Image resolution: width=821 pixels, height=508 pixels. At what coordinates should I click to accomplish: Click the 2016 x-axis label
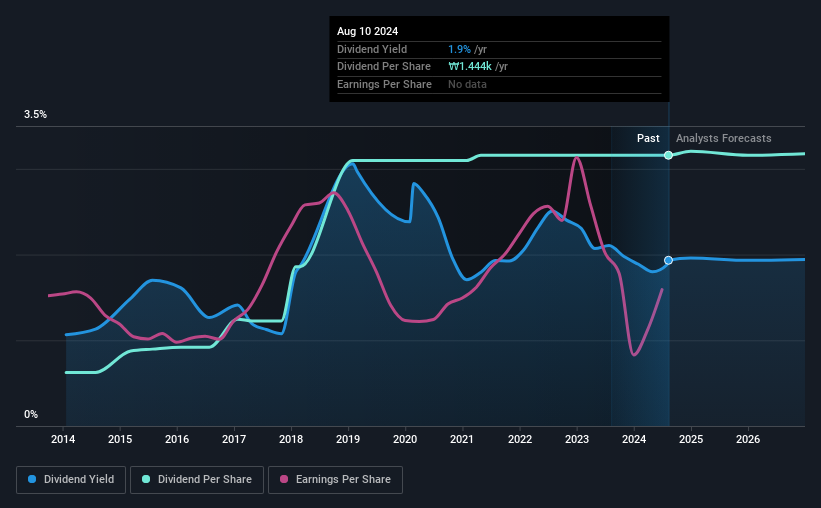click(177, 439)
